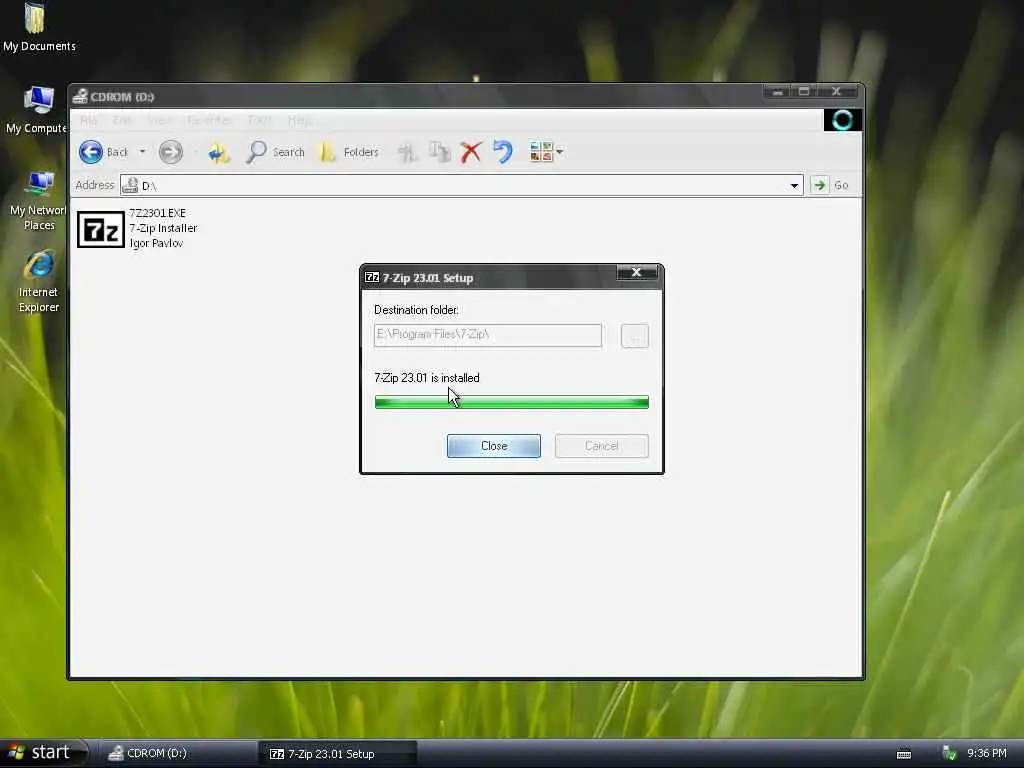Select the 7Z2301.EXE installer icon
Screen dimensions: 1024x768
pyautogui.click(x=101, y=229)
